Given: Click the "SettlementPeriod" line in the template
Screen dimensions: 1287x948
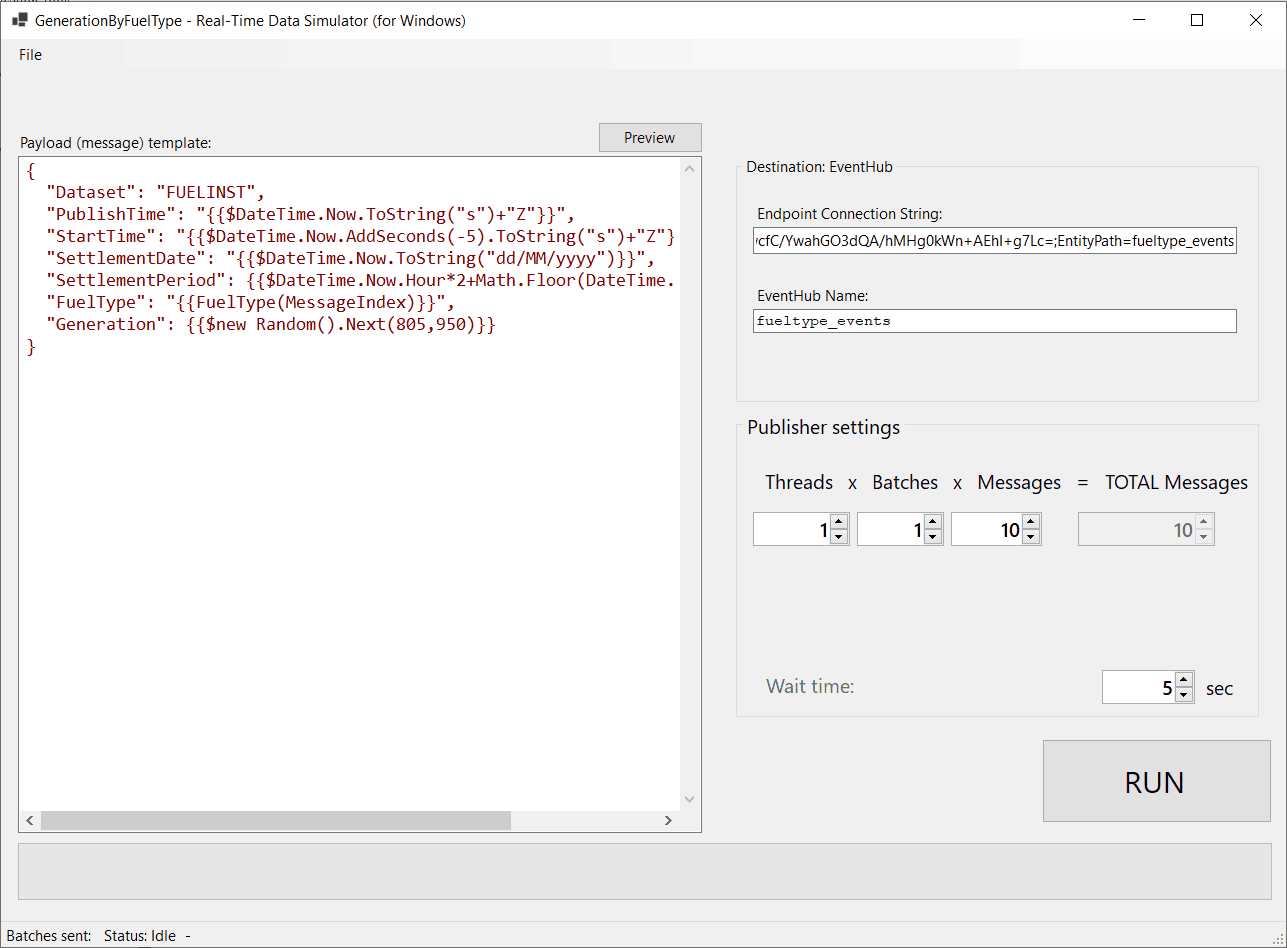Looking at the screenshot, I should (x=362, y=280).
